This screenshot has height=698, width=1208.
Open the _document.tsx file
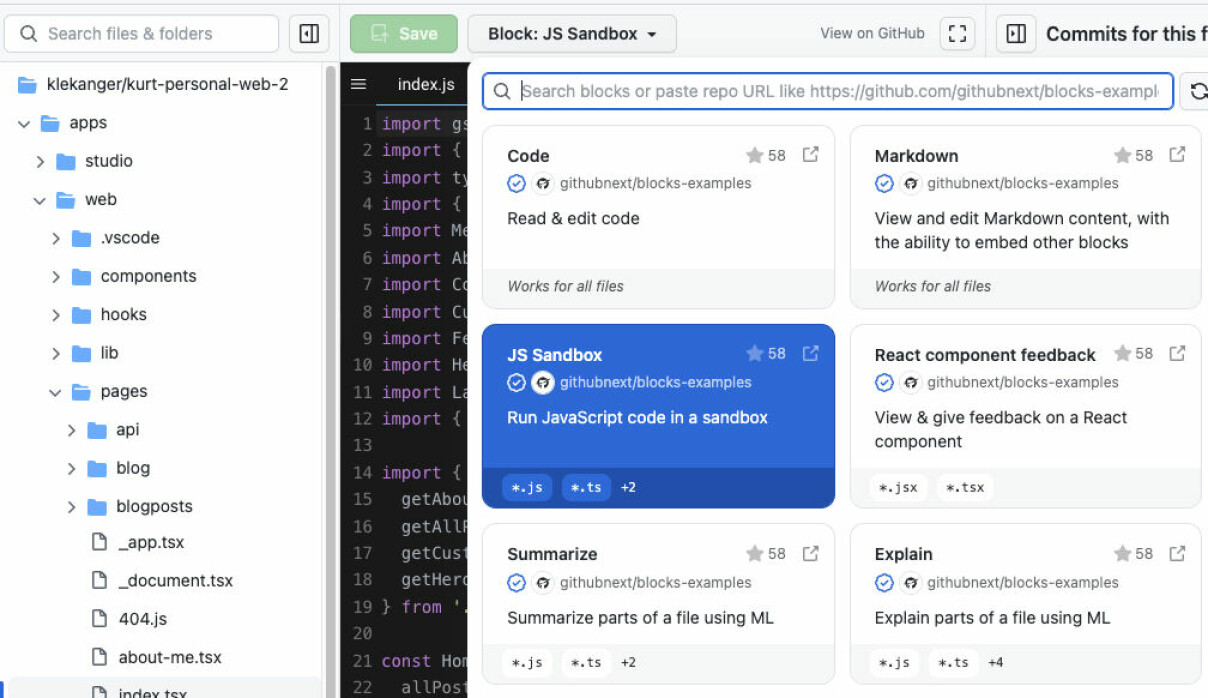pos(175,581)
